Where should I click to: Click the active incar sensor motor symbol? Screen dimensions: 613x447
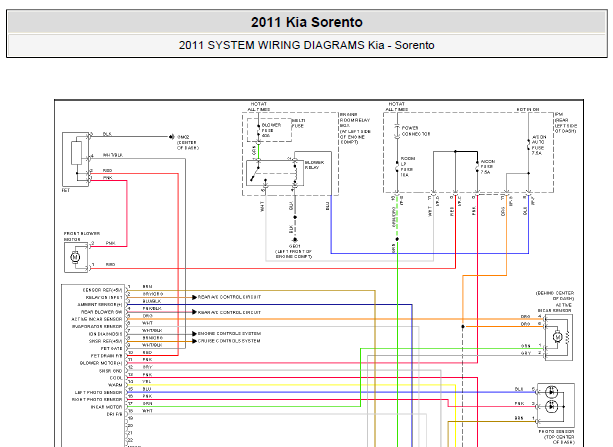558,336
